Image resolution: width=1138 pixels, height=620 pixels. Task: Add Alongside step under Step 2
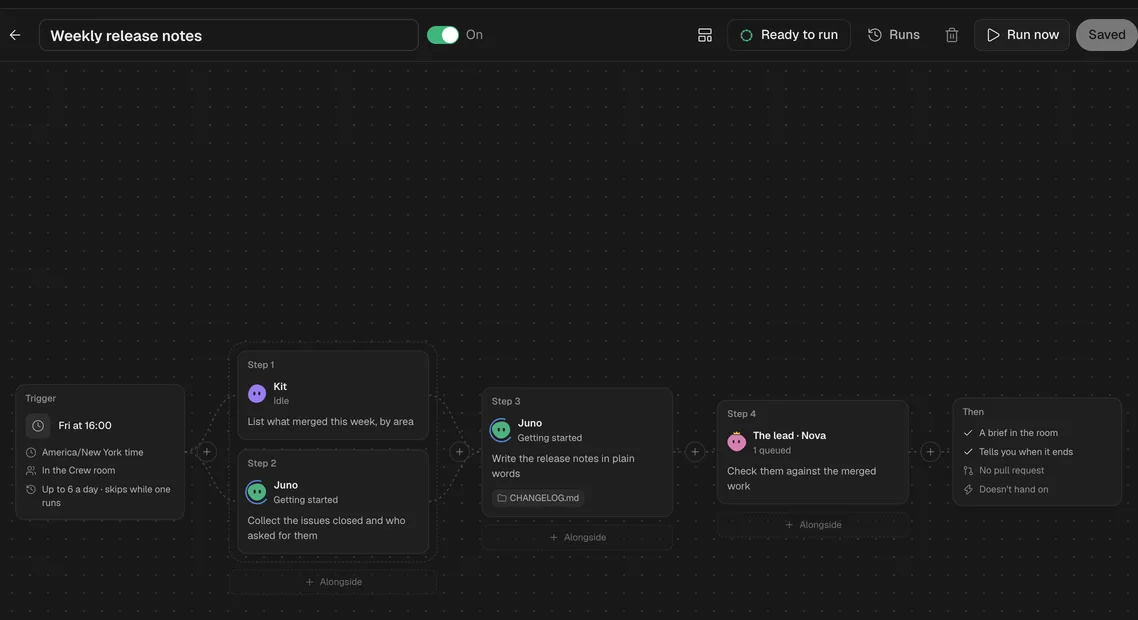(333, 582)
